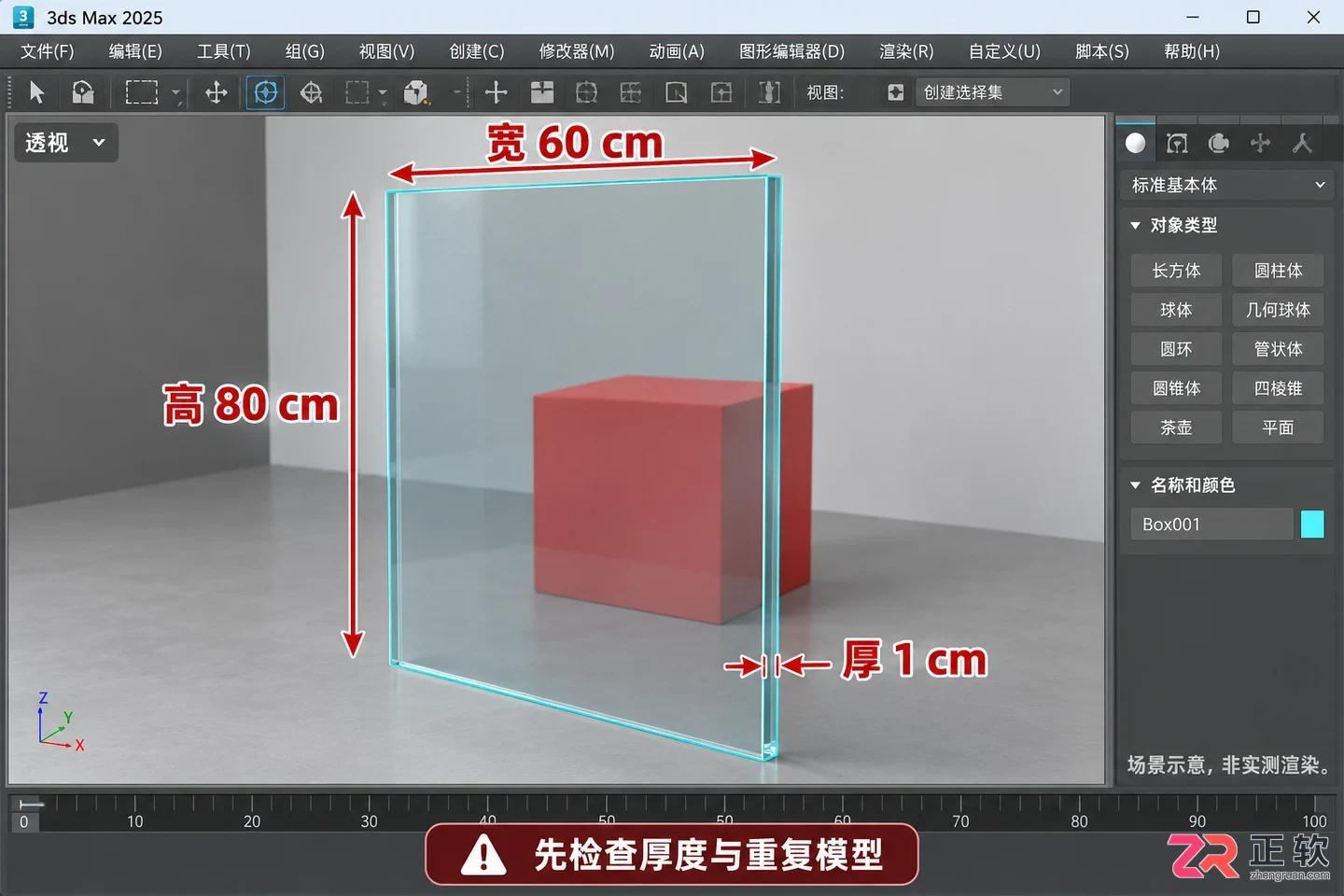Image resolution: width=1344 pixels, height=896 pixels.
Task: Open the Utilities wrench panel icon
Action: [1302, 143]
